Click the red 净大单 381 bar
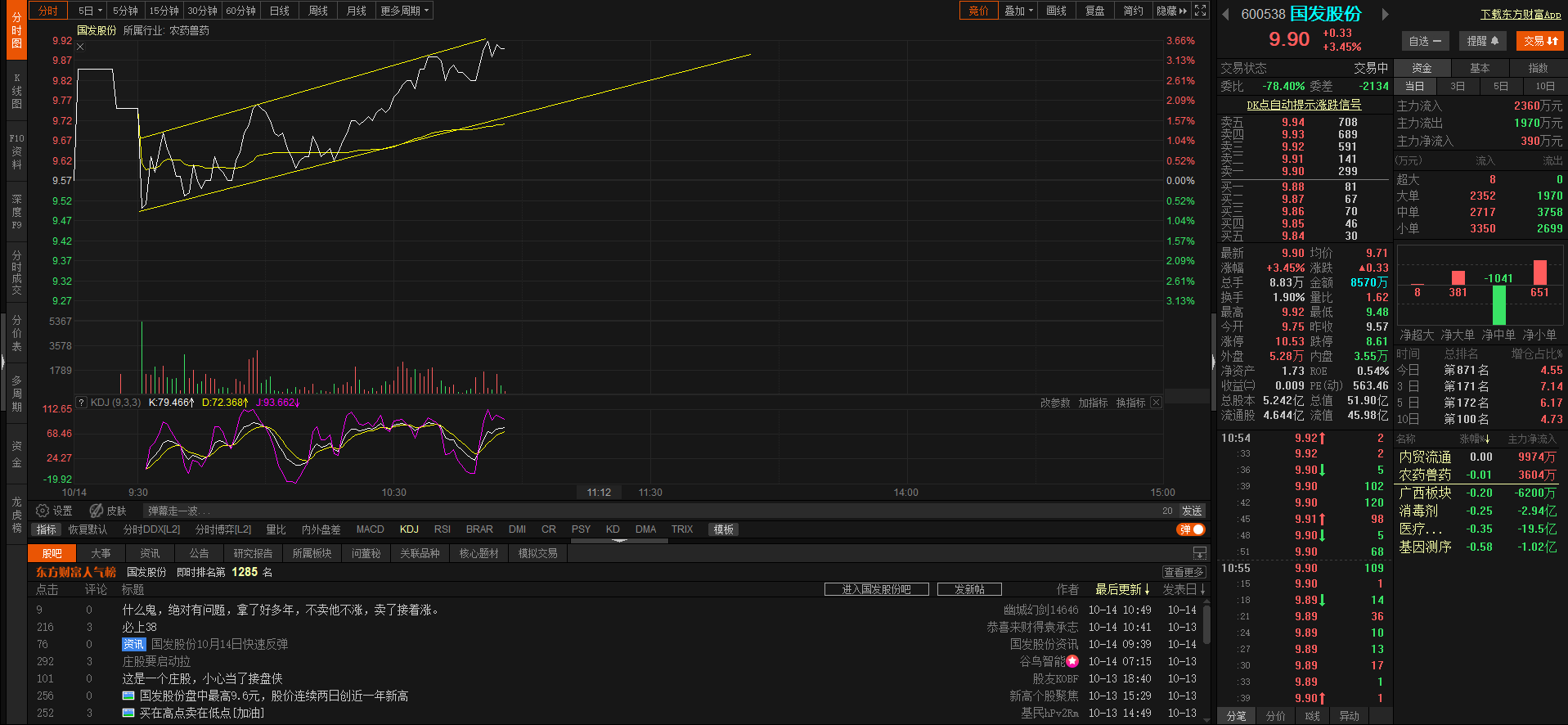The height and width of the screenshot is (725, 1568). coord(1458,278)
